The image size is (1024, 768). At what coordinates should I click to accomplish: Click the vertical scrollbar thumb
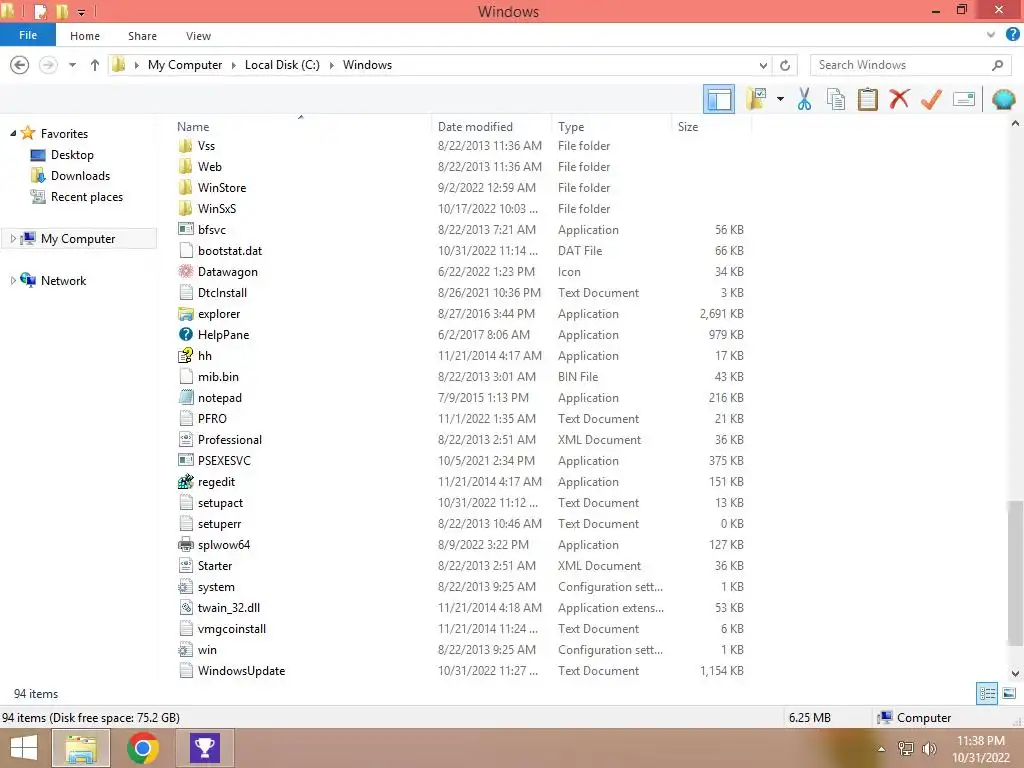pos(1015,573)
